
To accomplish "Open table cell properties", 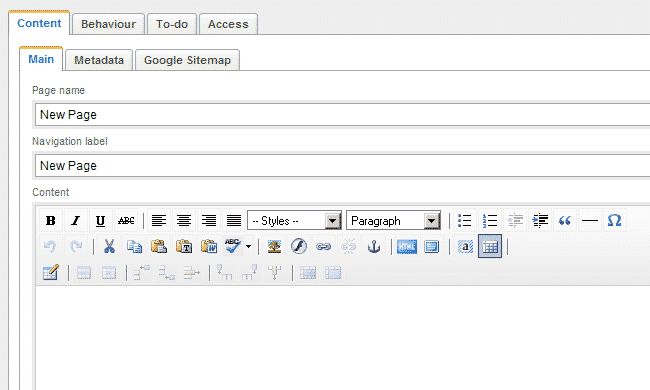I will (x=109, y=273).
